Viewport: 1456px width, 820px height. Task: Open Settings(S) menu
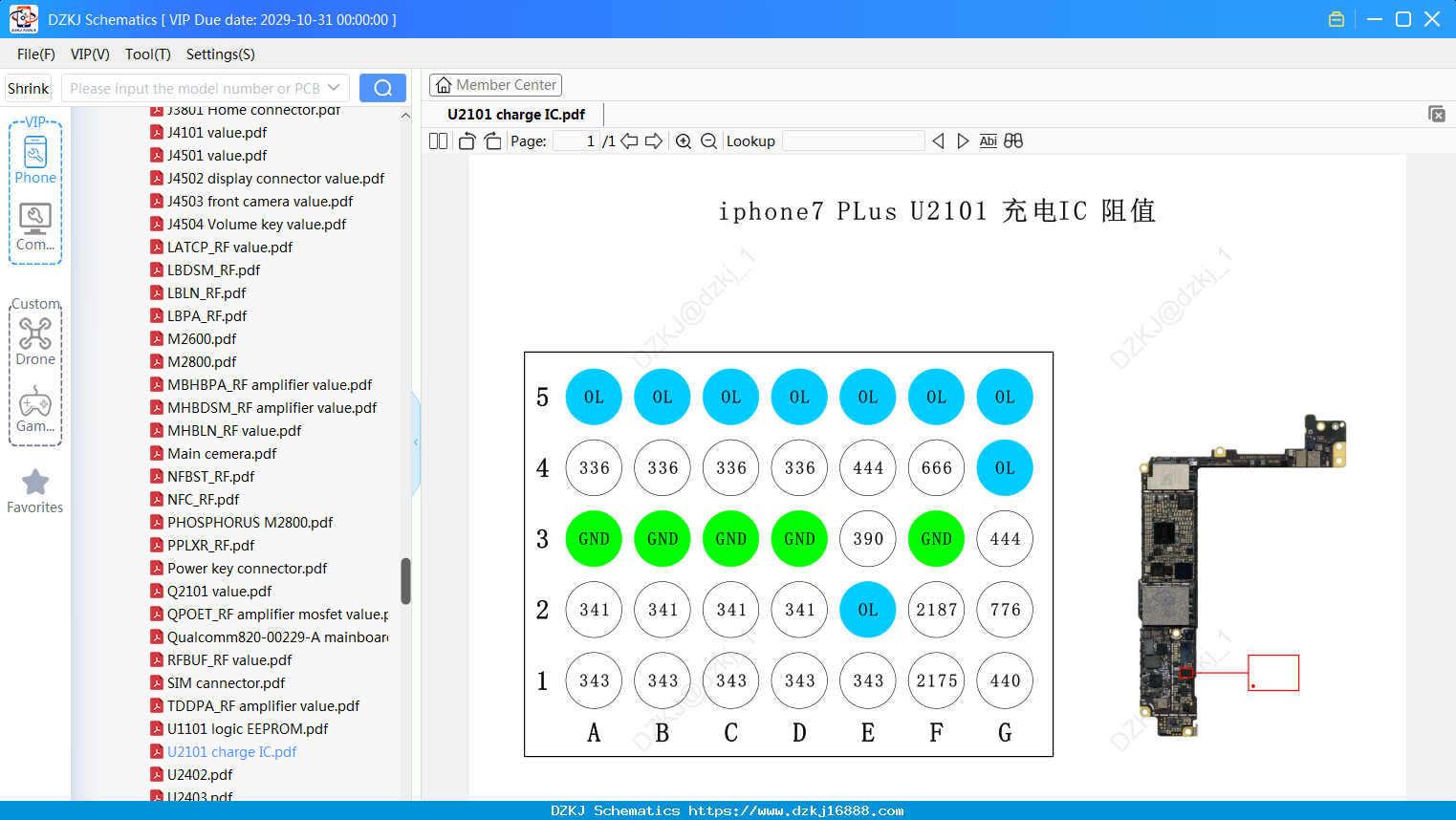[x=221, y=54]
